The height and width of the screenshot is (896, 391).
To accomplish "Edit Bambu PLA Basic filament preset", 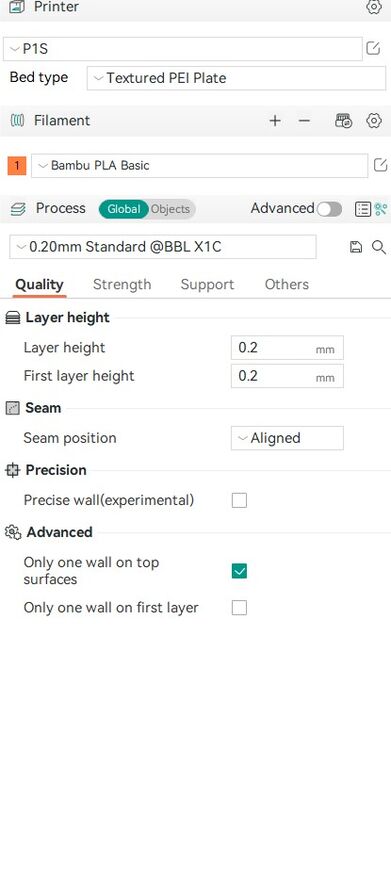I will click(380, 165).
